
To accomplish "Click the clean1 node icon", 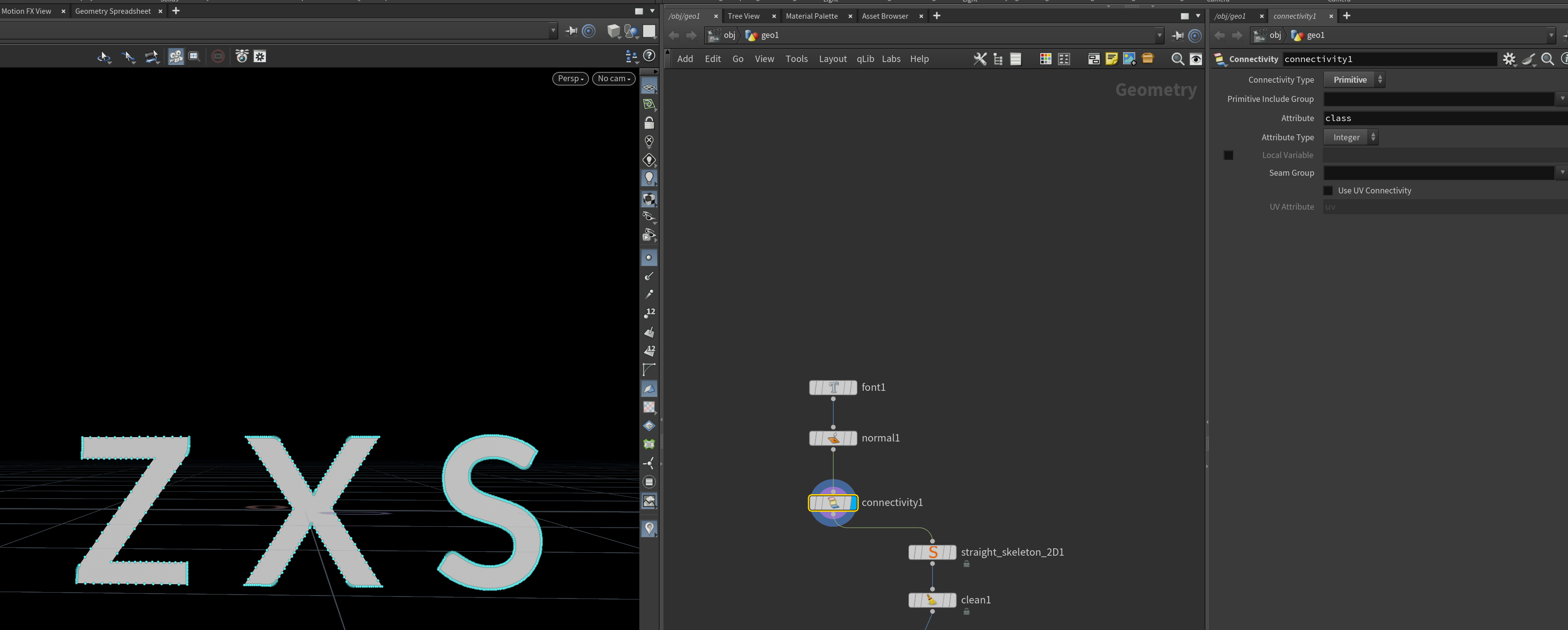I will point(932,600).
